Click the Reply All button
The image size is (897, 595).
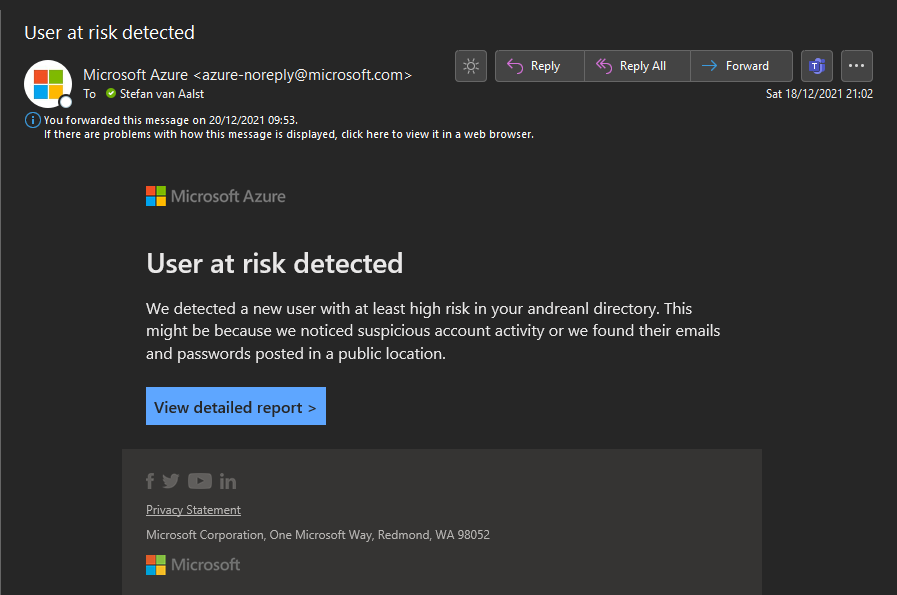pyautogui.click(x=637, y=66)
